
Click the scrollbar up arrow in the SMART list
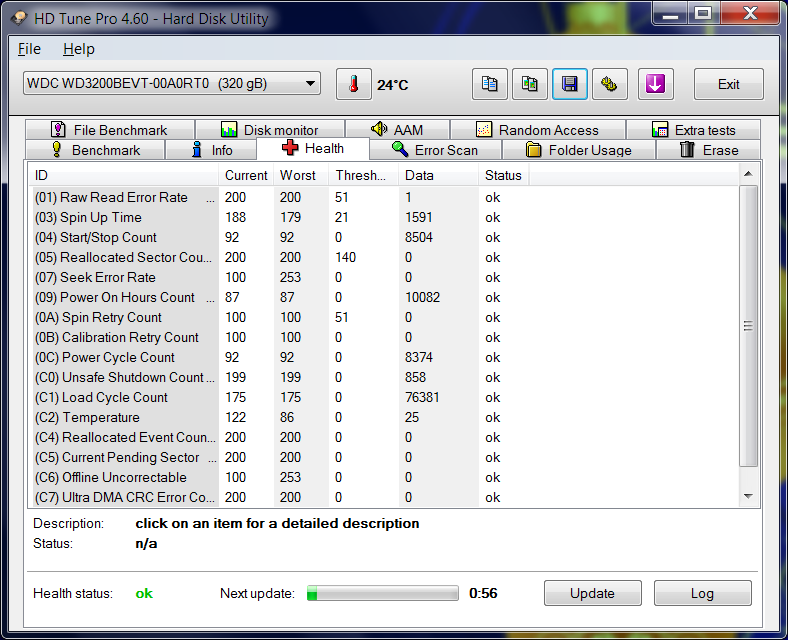(748, 174)
